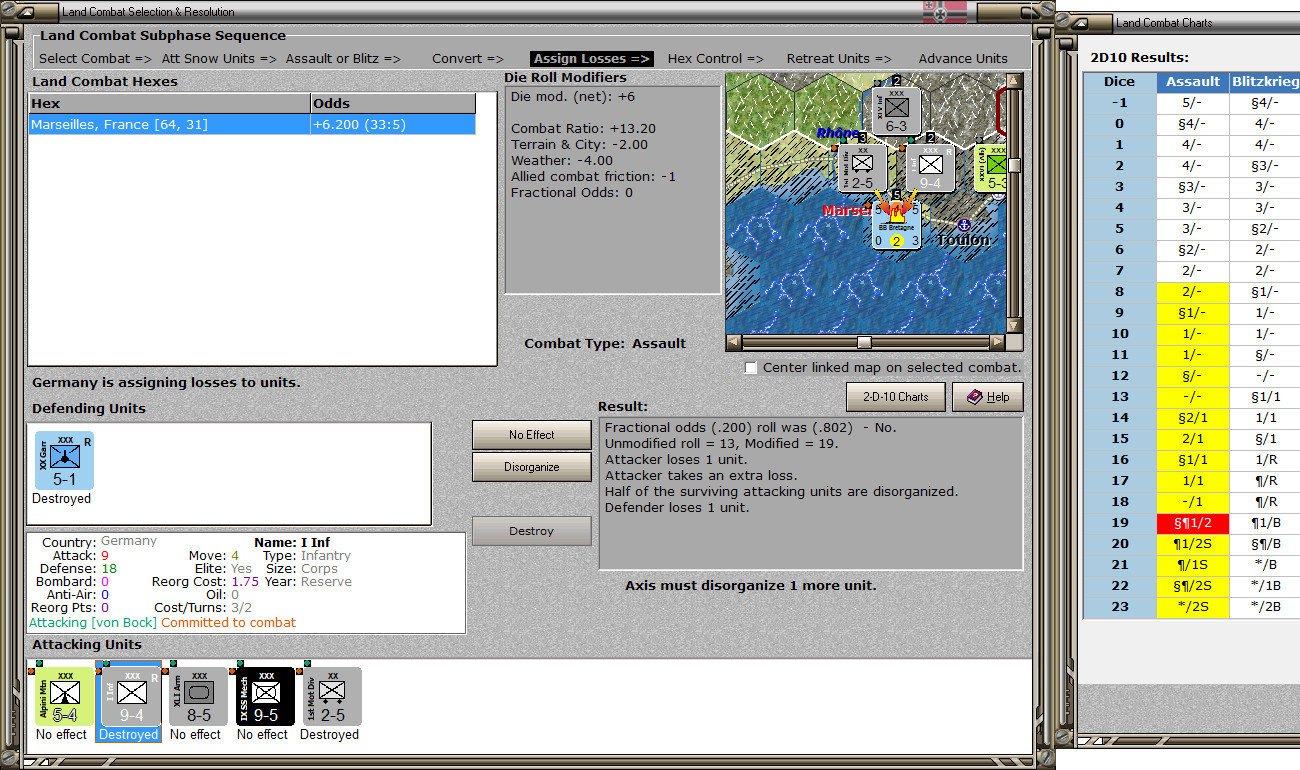The width and height of the screenshot is (1300, 770).
Task: Click the 1st Mot Div 2-5 counter on the map
Action: (862, 168)
